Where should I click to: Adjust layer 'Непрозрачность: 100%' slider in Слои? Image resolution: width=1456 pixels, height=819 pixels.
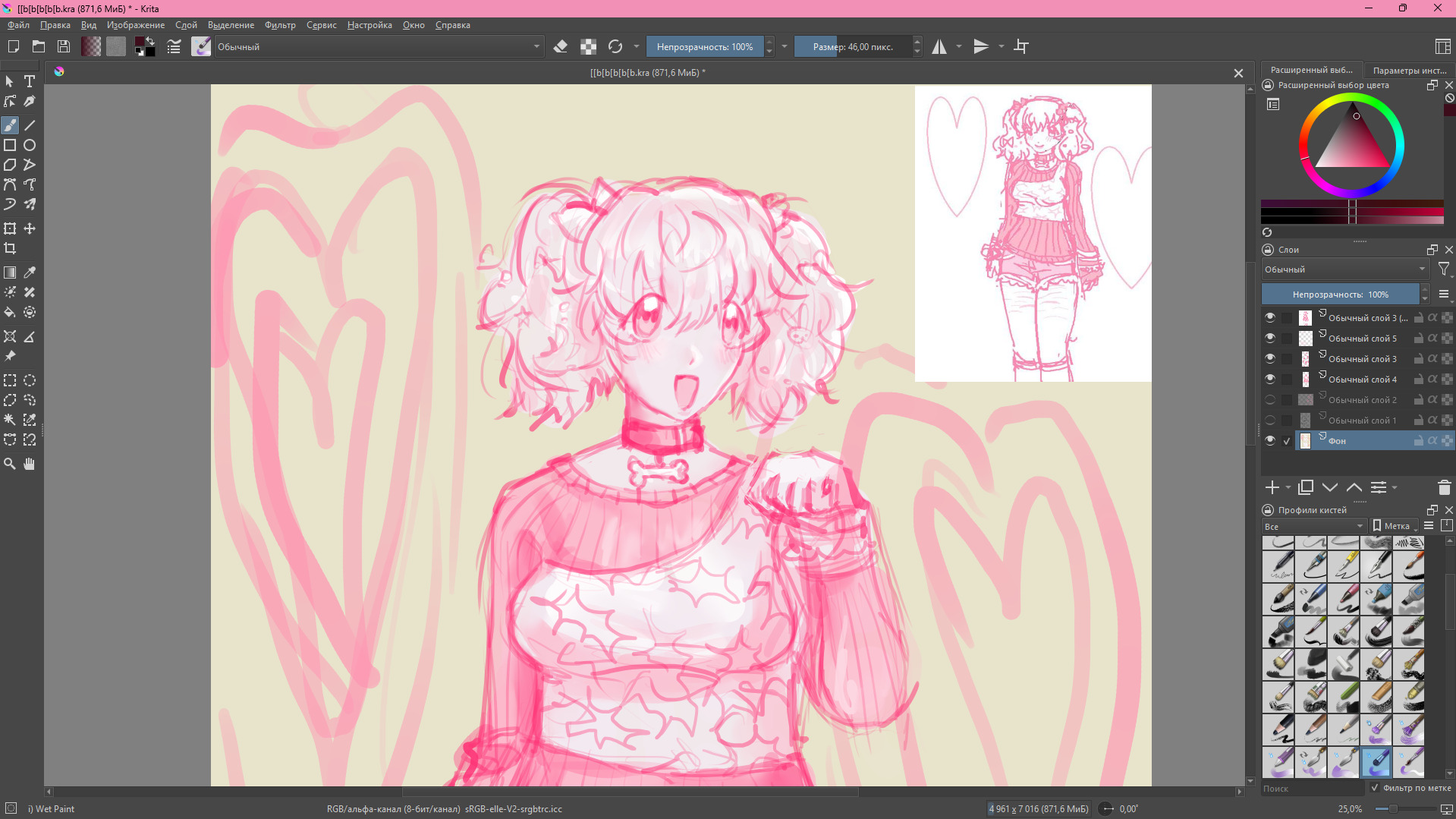coord(1341,294)
